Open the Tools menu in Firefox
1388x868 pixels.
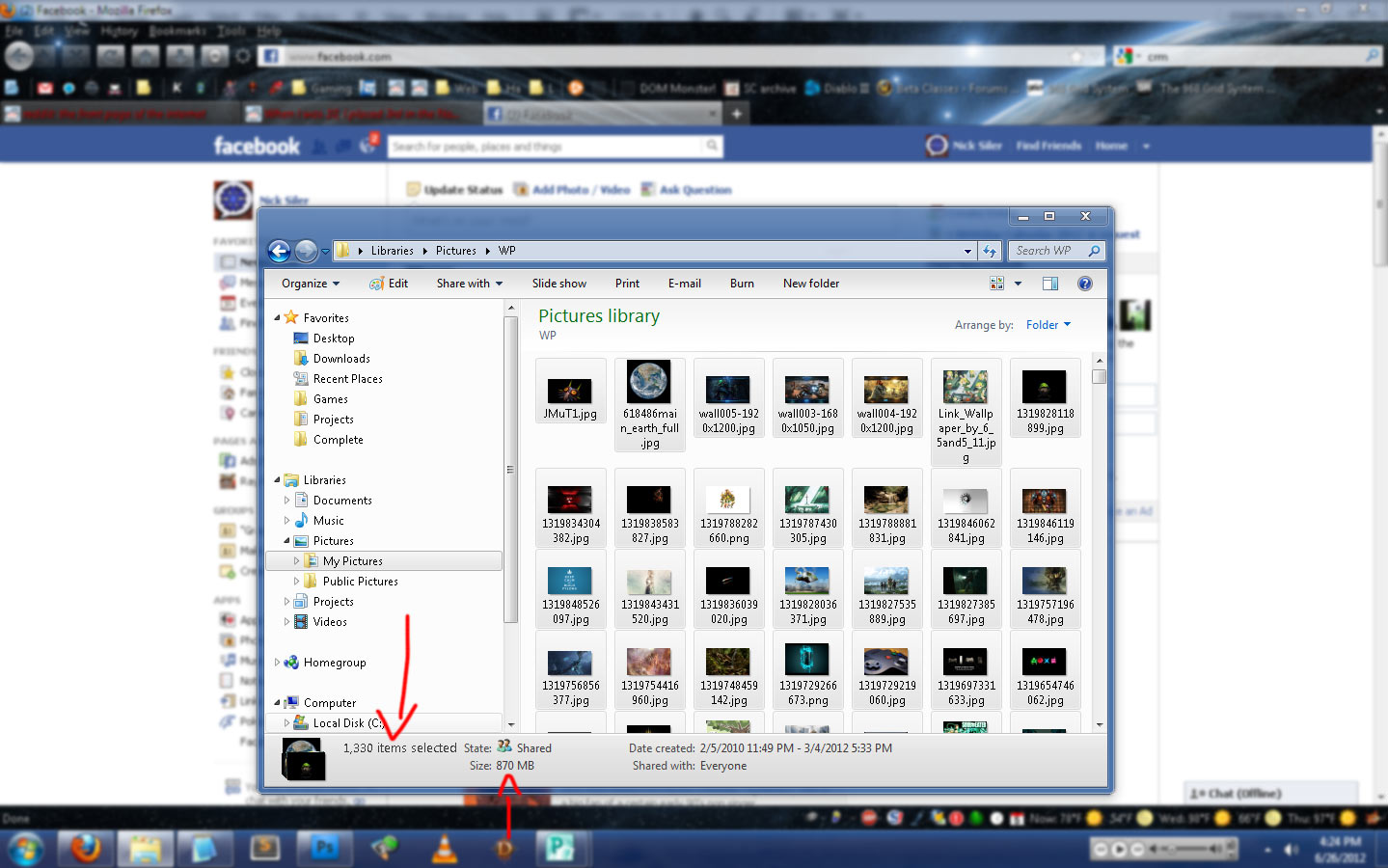click(232, 31)
